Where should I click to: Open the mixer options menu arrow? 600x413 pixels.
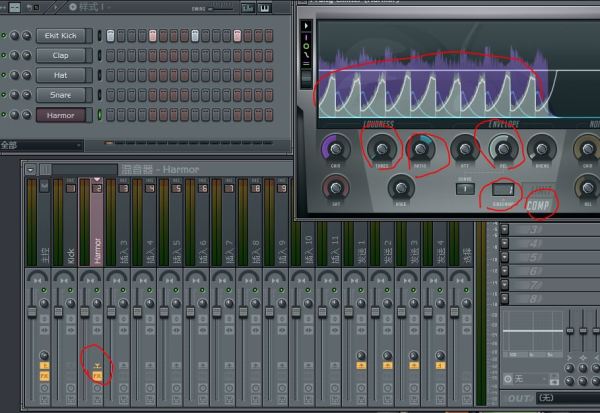31,169
